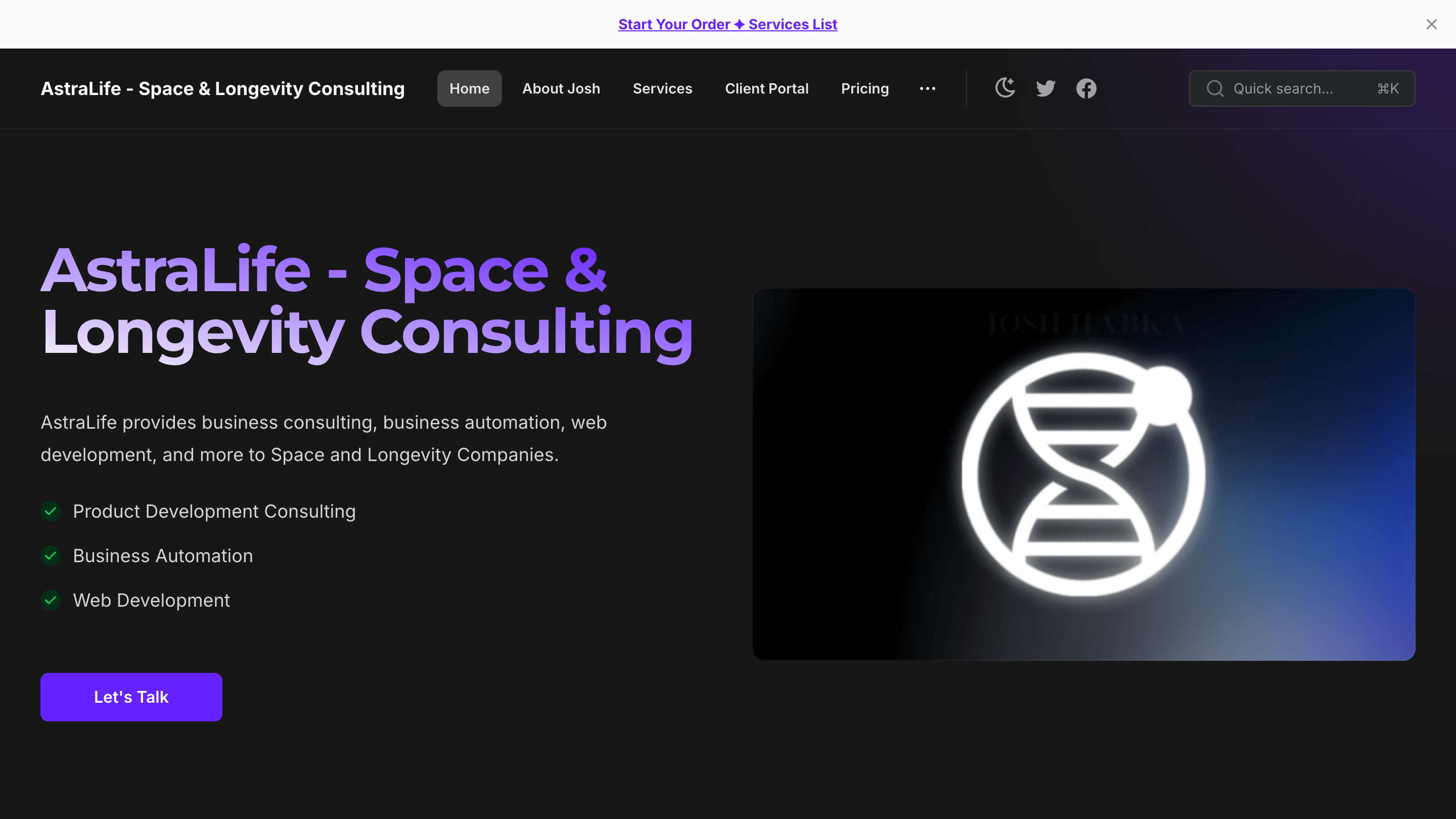The width and height of the screenshot is (1456, 819).
Task: Expand the three-dot more menu
Action: 928,88
